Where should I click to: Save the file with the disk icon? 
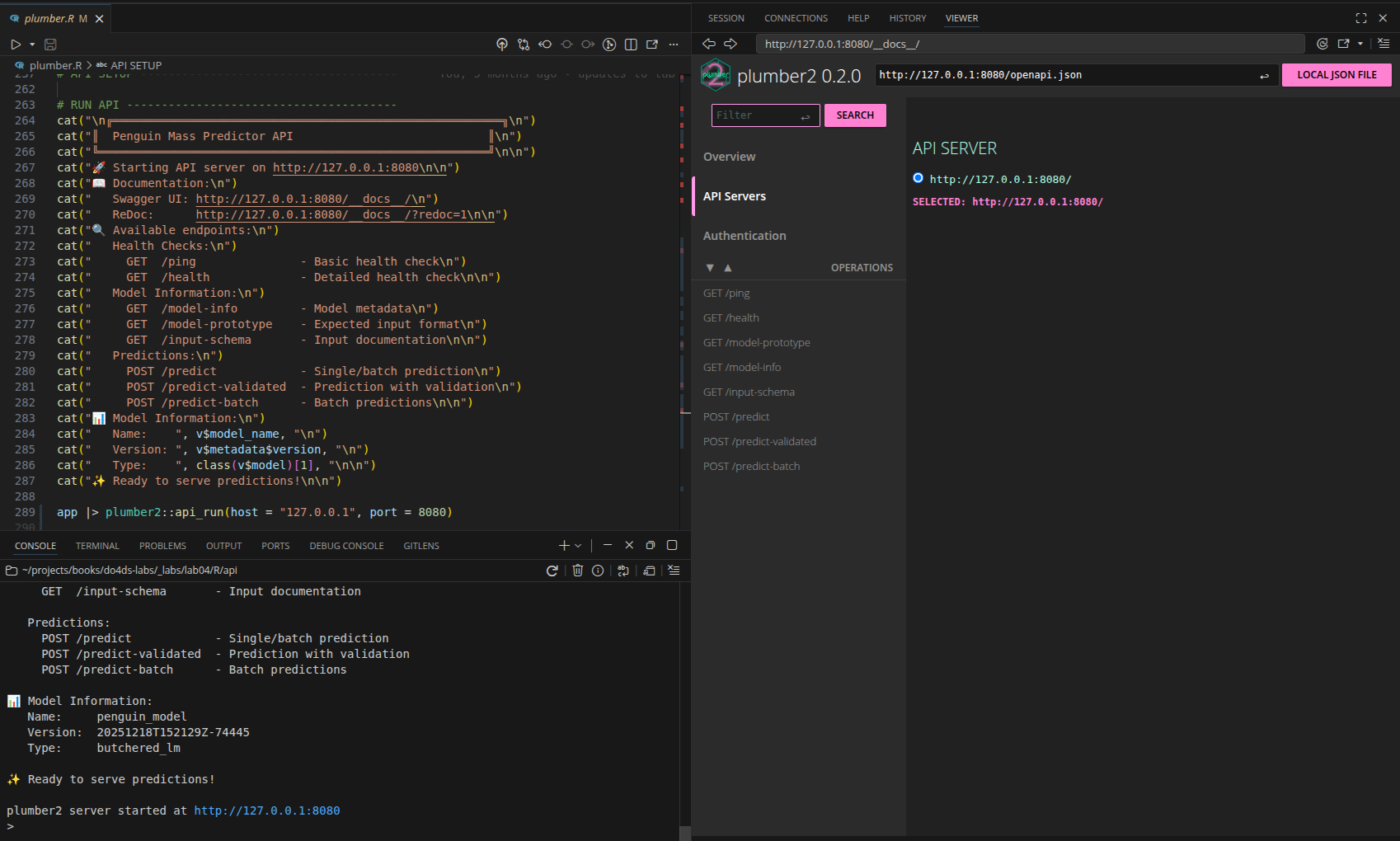tap(50, 45)
